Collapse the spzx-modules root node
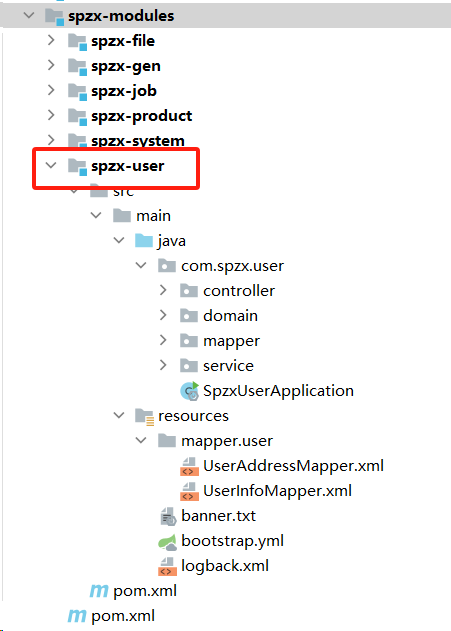Image resolution: width=451 pixels, height=631 pixels. point(29,16)
